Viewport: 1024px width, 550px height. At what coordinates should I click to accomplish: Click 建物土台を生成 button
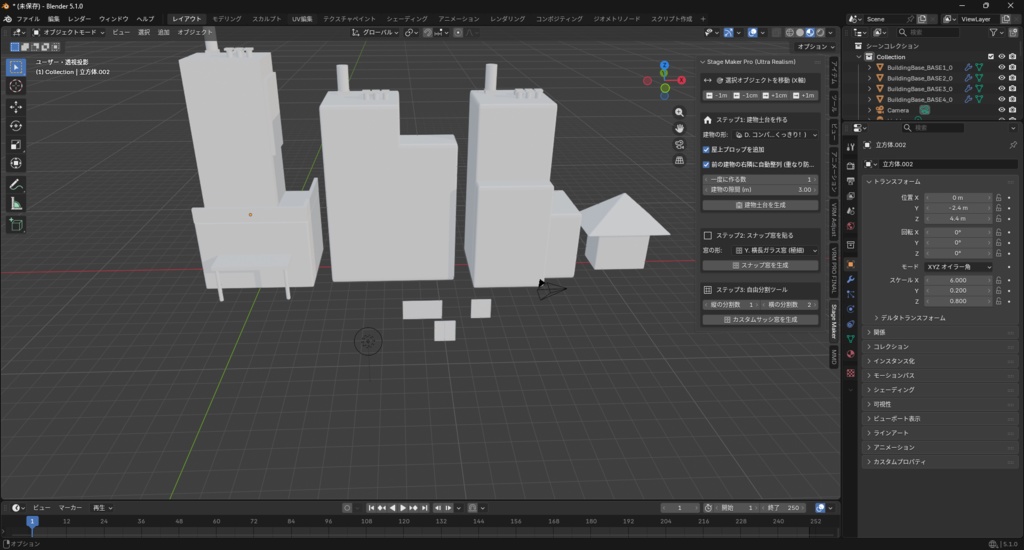pos(760,205)
